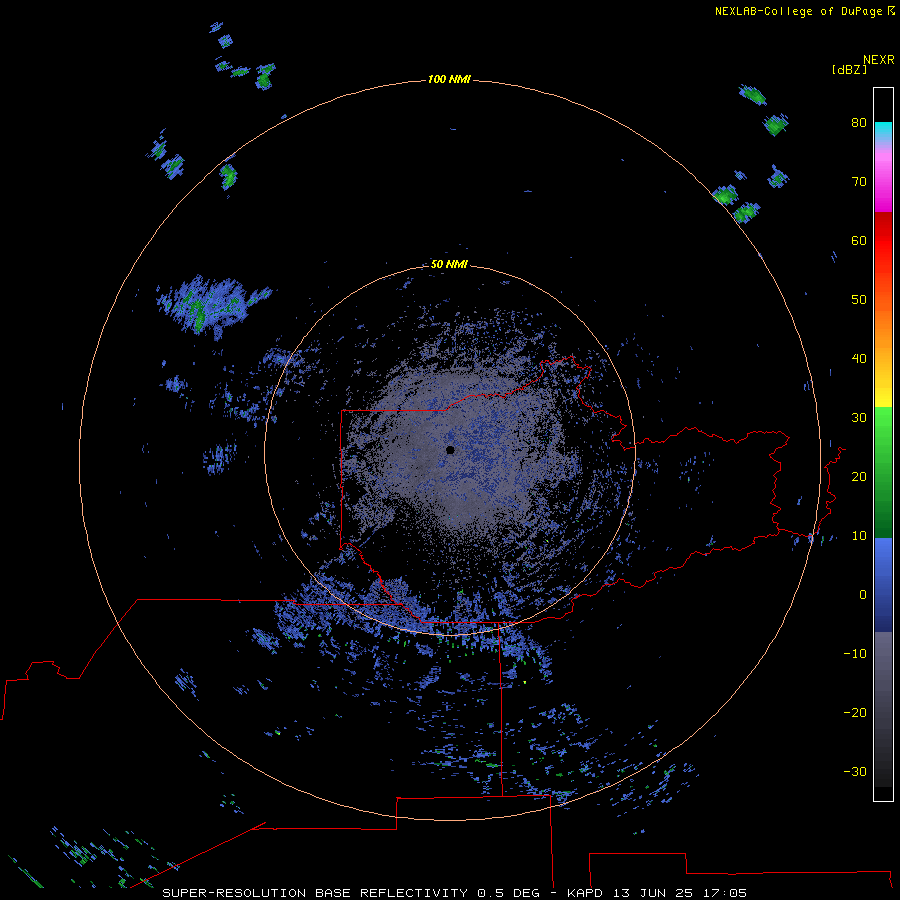Click the -20 dBZ scale value
This screenshot has width=900, height=900.
pos(855,712)
